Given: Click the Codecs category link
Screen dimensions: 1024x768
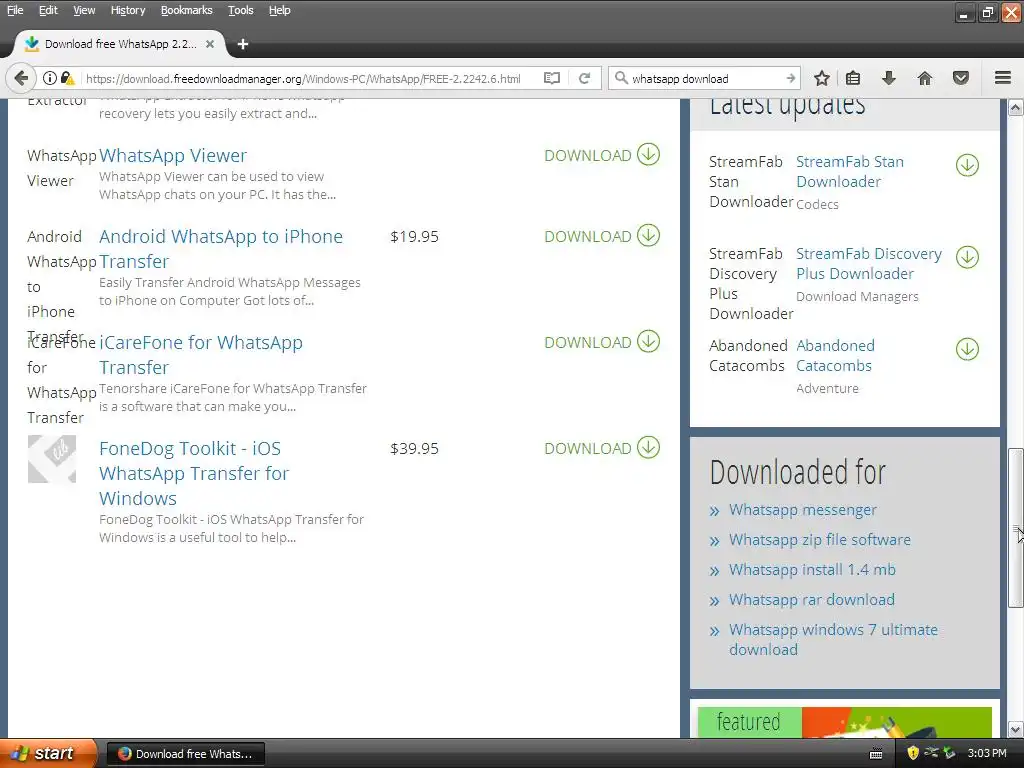Looking at the screenshot, I should click(x=817, y=204).
